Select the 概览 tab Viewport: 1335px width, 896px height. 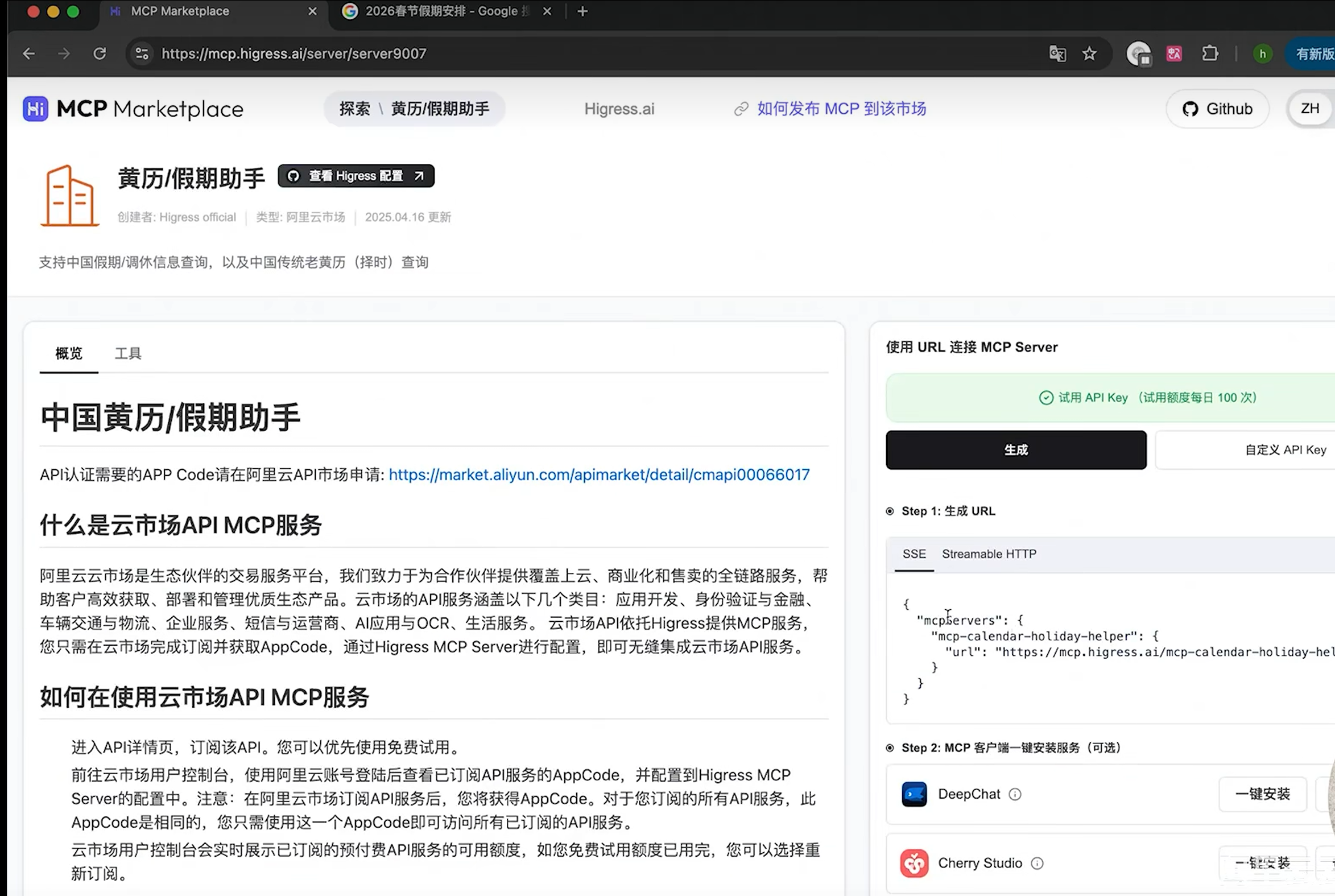[x=69, y=353]
